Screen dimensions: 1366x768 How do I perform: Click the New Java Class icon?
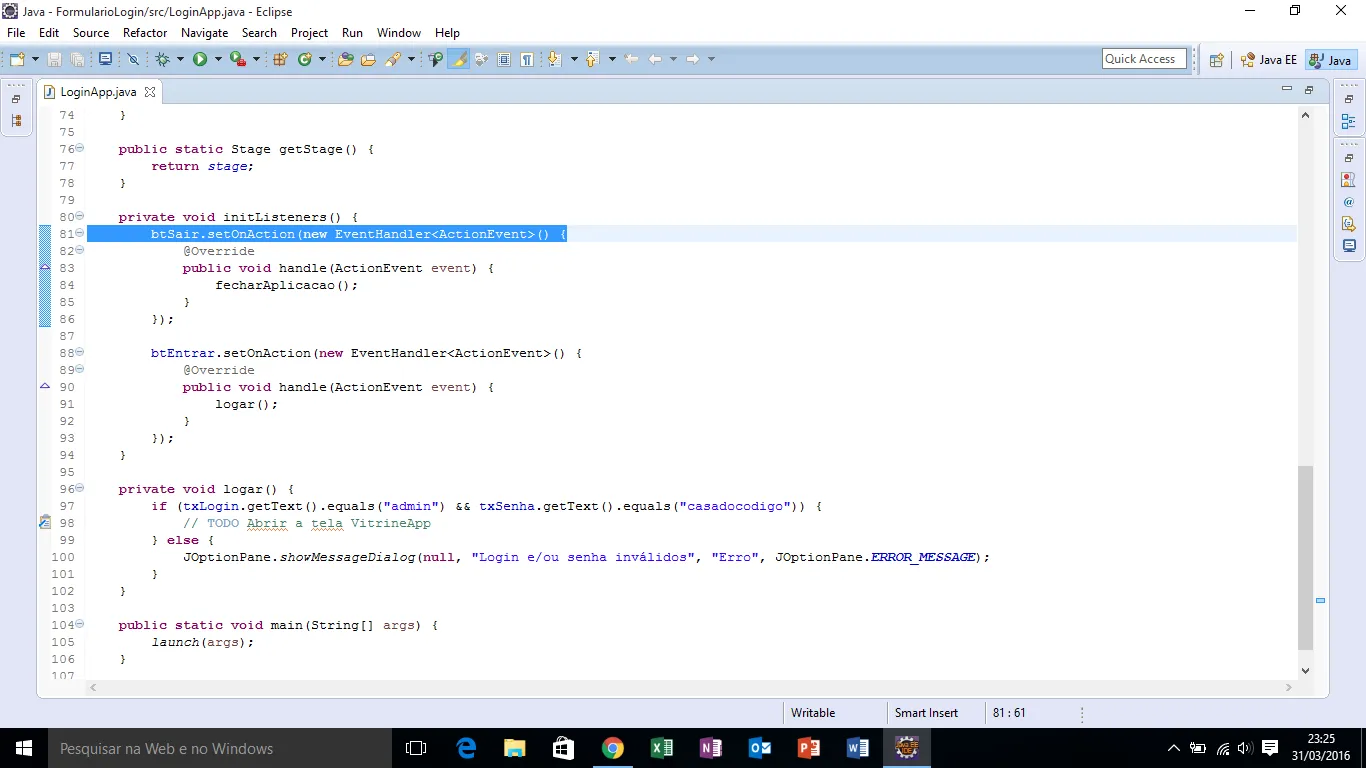(x=304, y=60)
